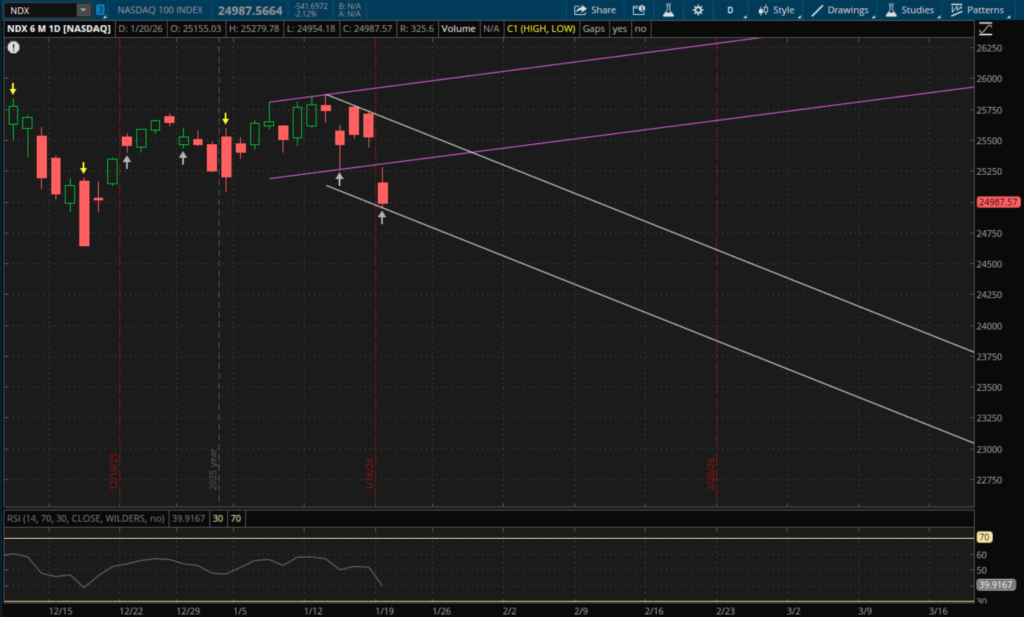Click the Studies button
This screenshot has width=1024, height=617.
coord(909,10)
